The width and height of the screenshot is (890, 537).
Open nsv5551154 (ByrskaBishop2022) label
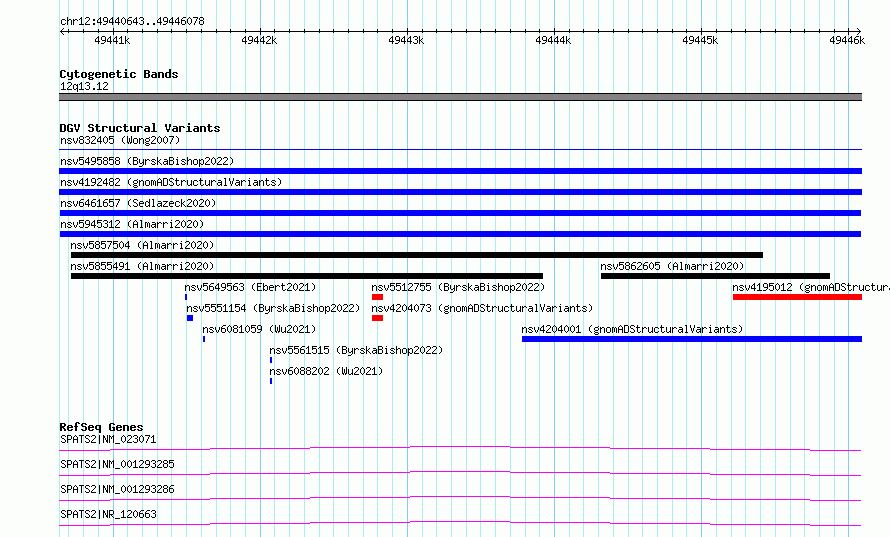(x=273, y=308)
